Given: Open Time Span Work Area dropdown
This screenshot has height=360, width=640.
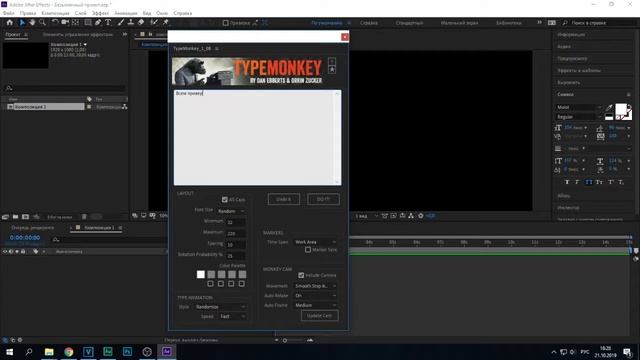Looking at the screenshot, I should (316, 242).
